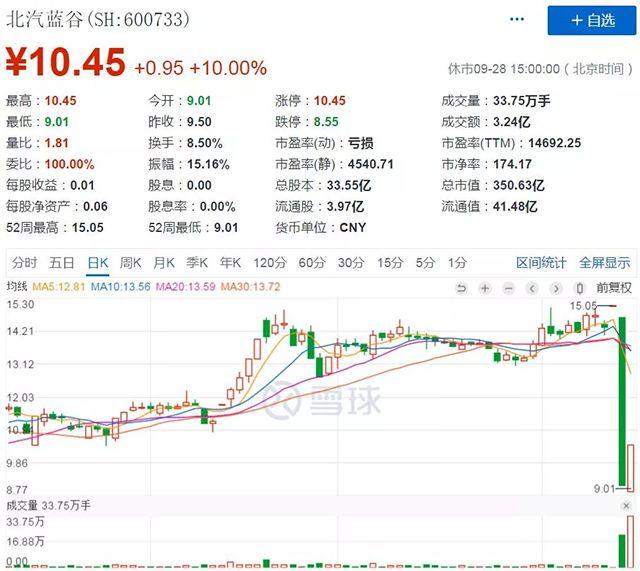Click the 52周最高 15.05 value
Viewport: 640px width, 571px height.
click(x=88, y=227)
